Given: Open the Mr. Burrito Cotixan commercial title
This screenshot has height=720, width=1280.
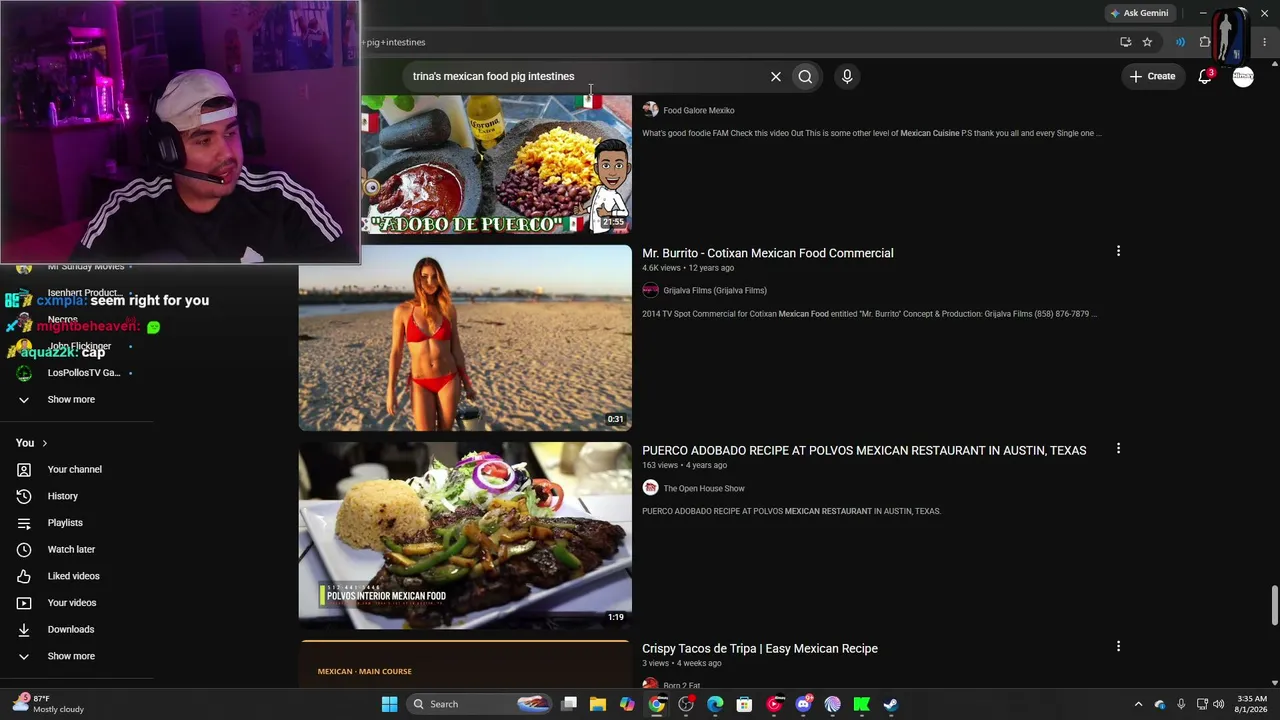Looking at the screenshot, I should [768, 253].
